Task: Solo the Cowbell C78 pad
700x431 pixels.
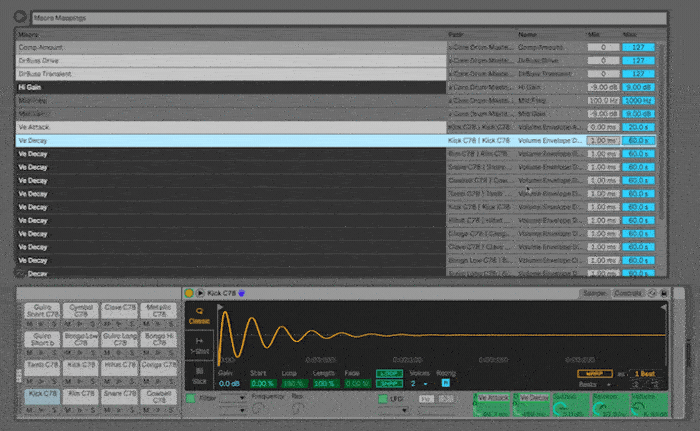Action: 170,410
